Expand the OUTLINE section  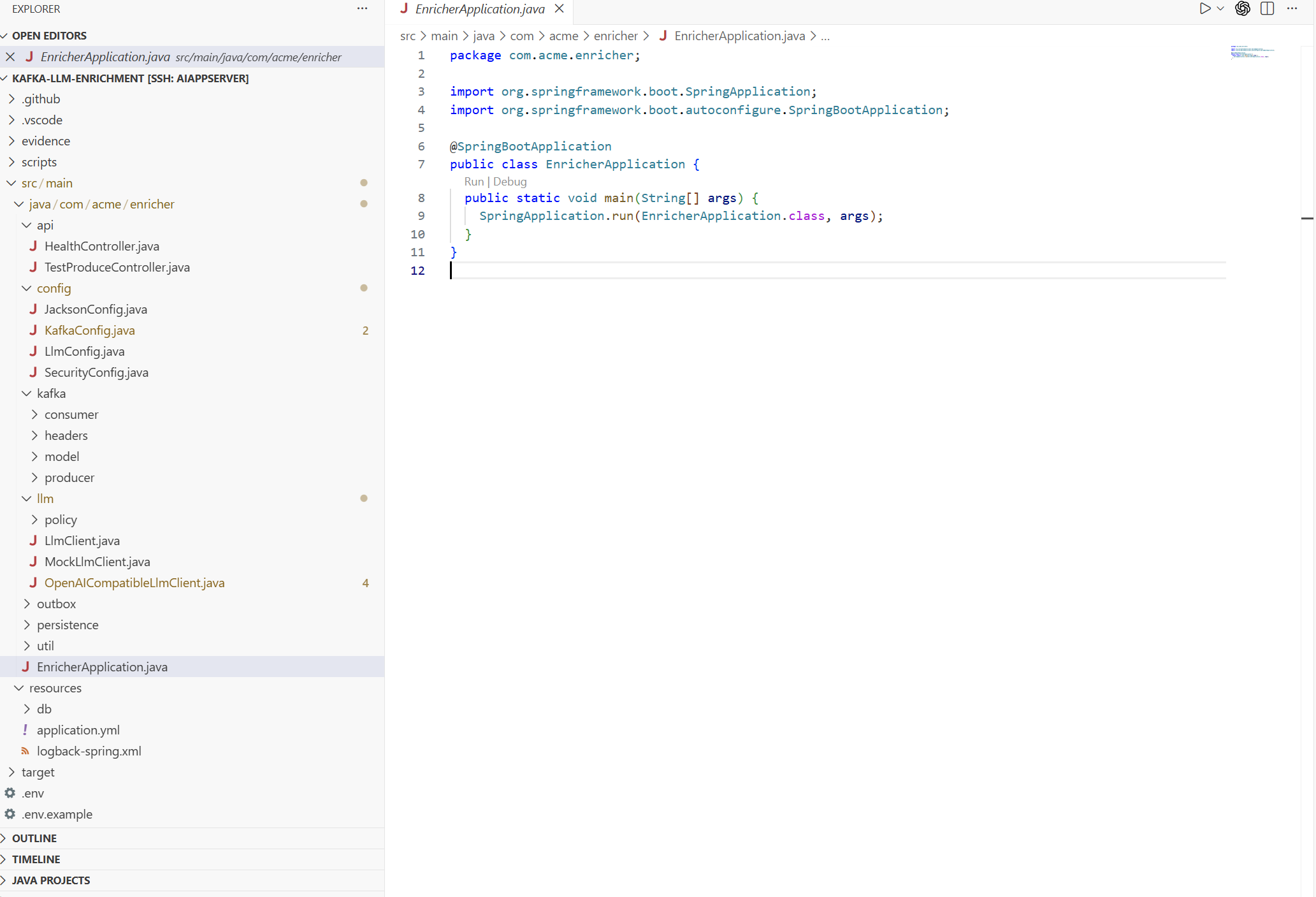[x=35, y=838]
